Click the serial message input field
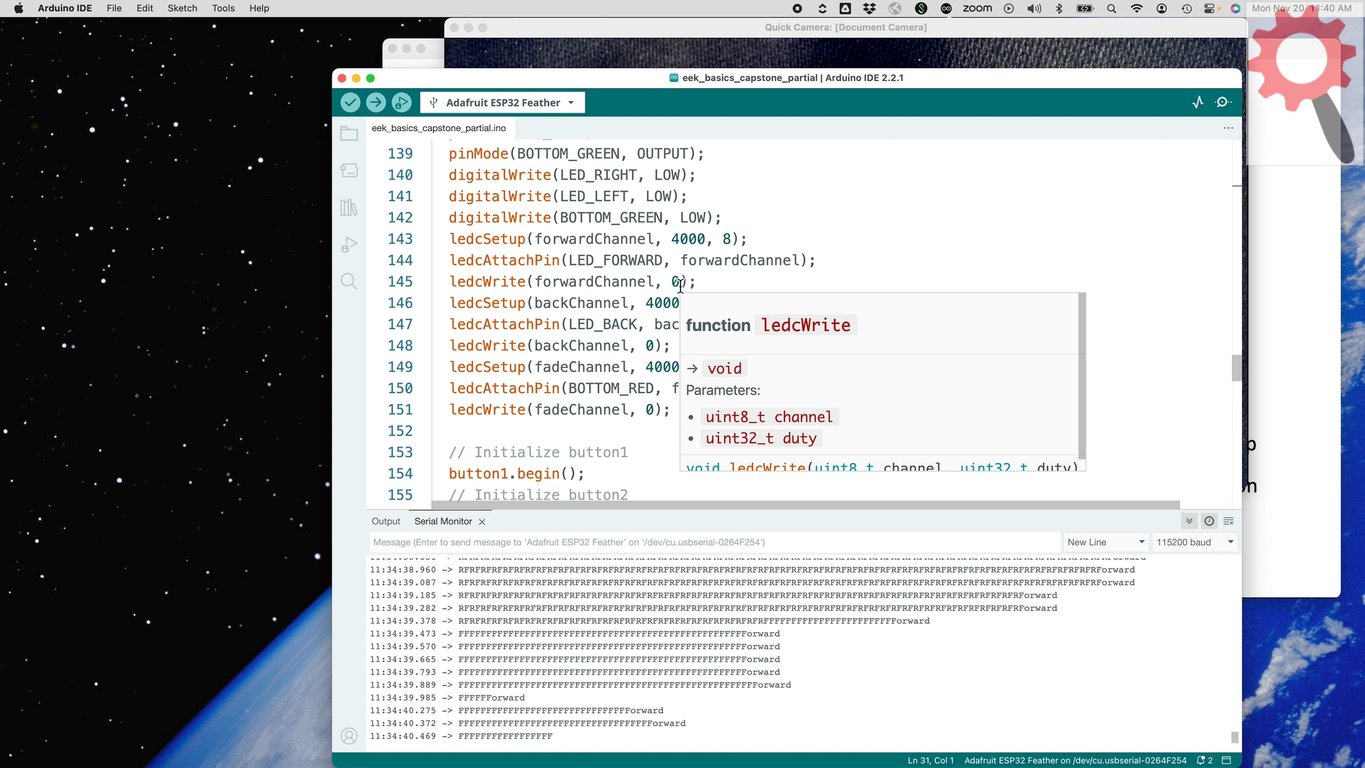The image size is (1365, 768). (714, 542)
